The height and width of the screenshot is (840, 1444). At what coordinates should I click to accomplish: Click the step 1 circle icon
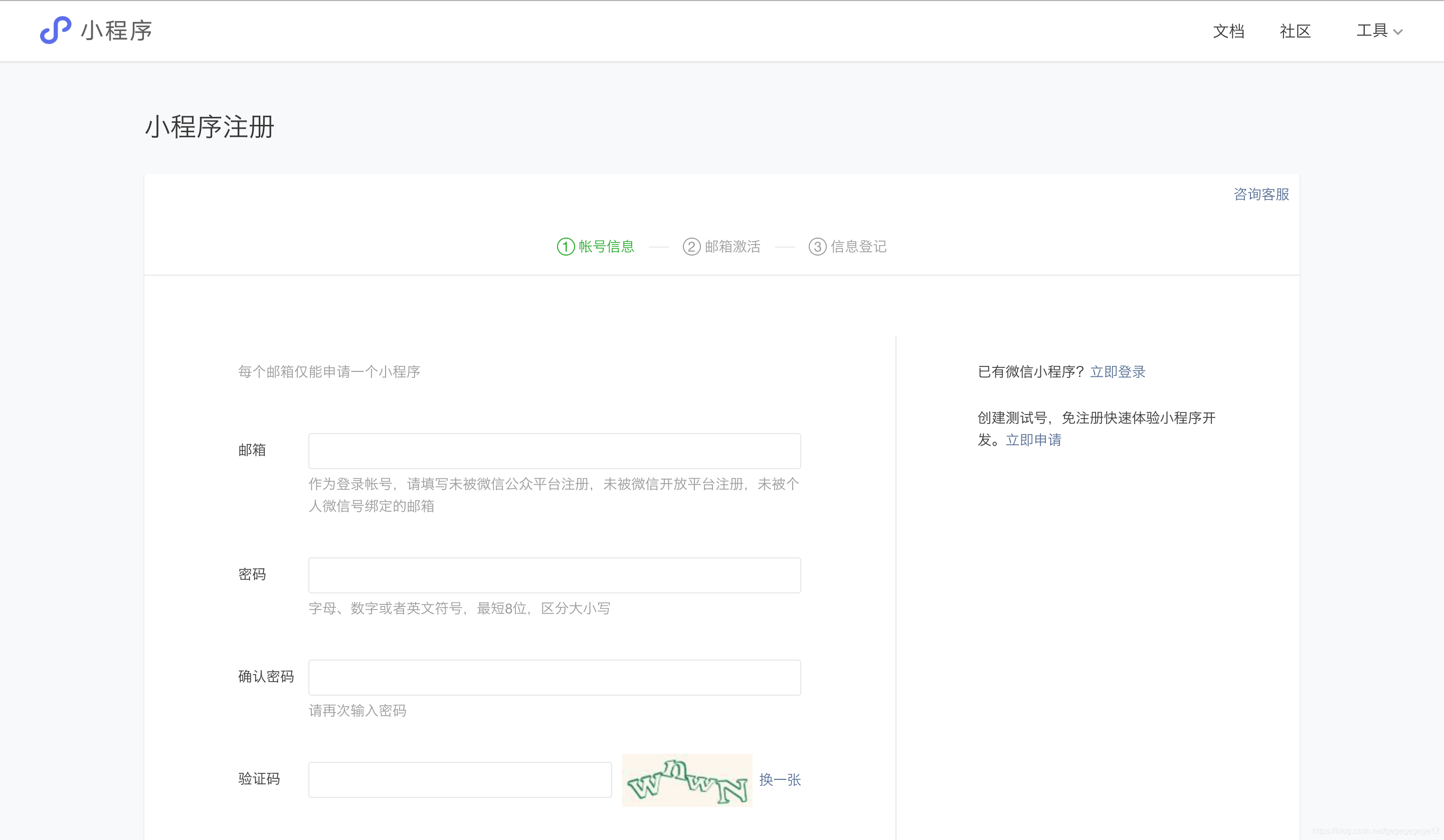(x=565, y=247)
